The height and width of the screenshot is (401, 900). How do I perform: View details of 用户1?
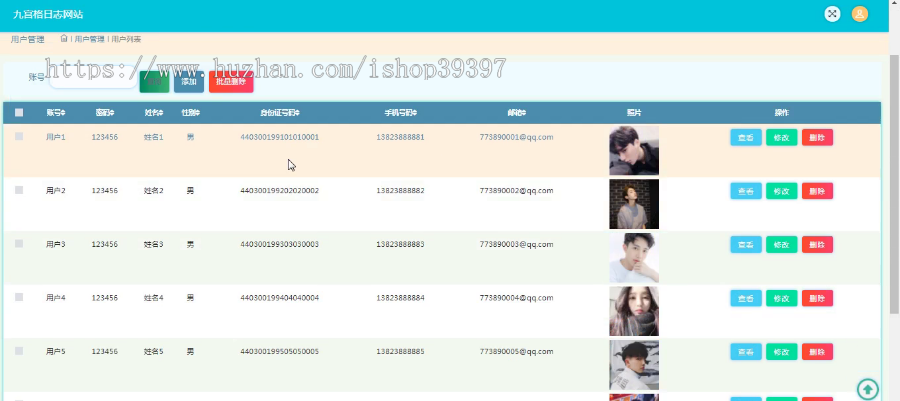746,138
